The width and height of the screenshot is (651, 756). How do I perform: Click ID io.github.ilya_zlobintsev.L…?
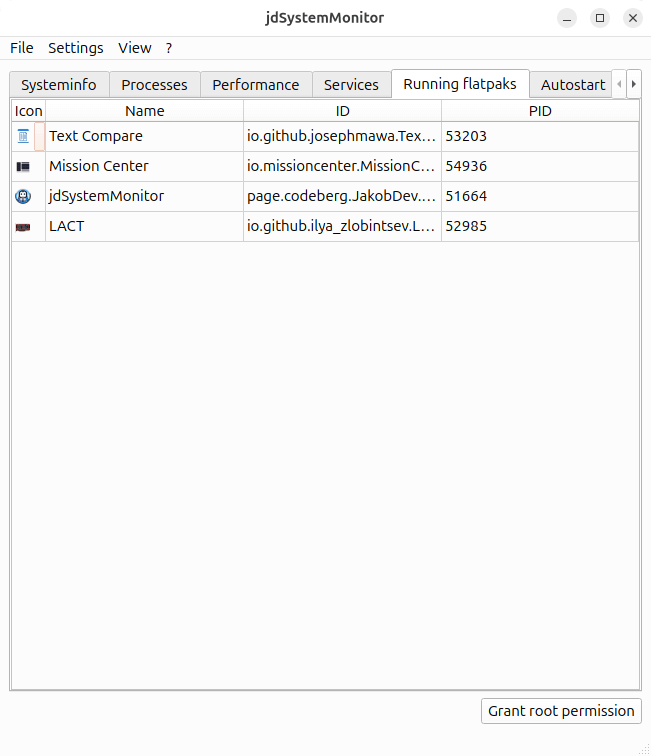pyautogui.click(x=342, y=226)
